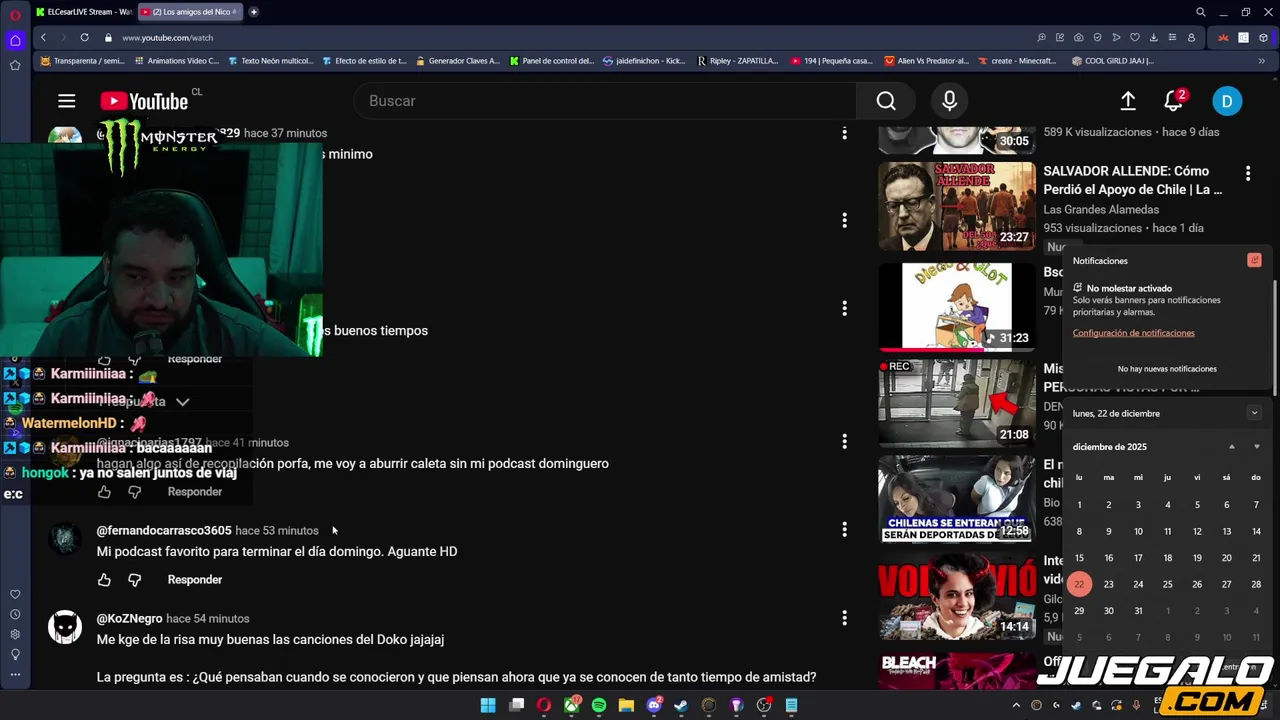
Task: Open the 'Ripley - ZAPATILLA...' bookmark
Action: tap(738, 61)
